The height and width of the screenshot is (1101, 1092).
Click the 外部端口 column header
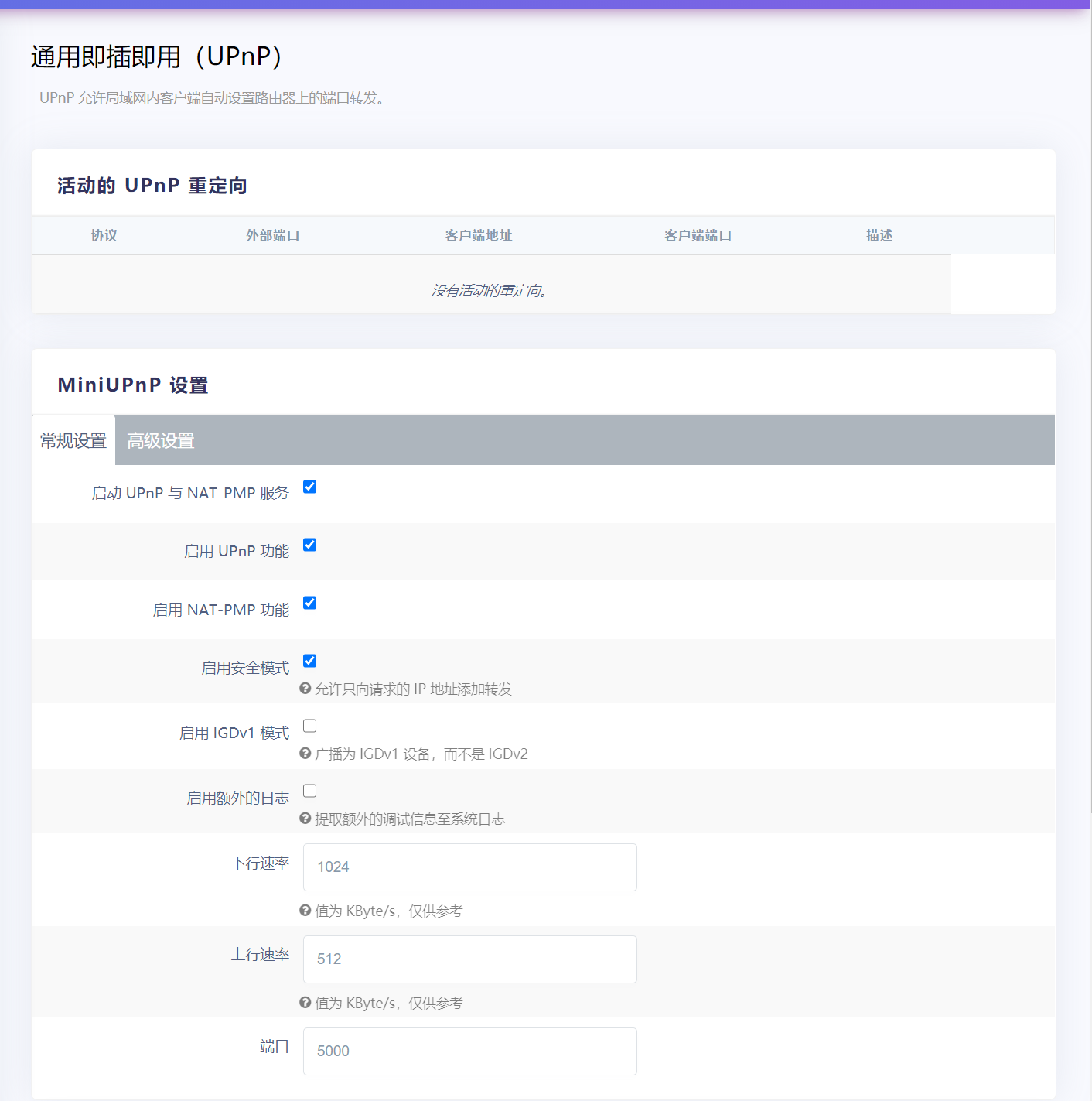[x=272, y=235]
